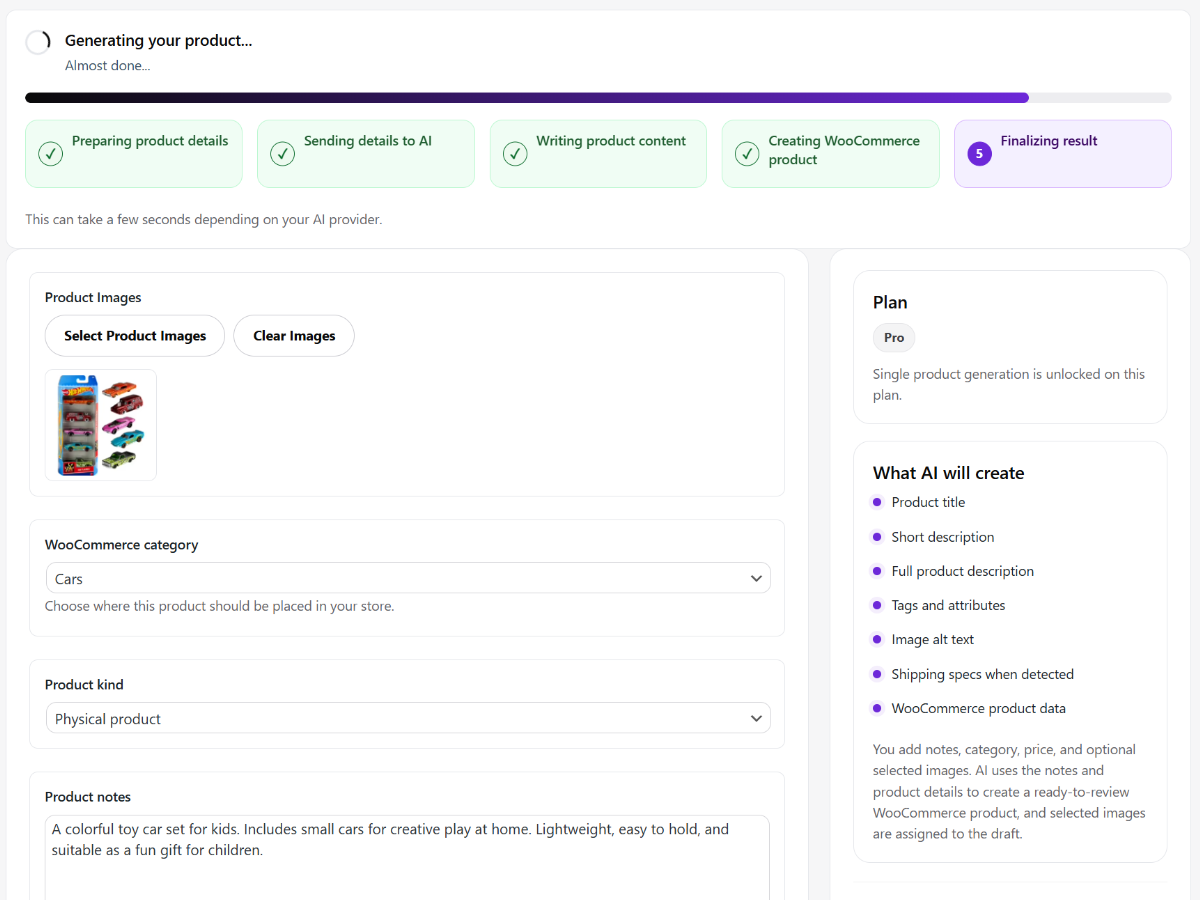Click the 'Image alt text' list item text
1200x900 pixels.
[x=933, y=639]
